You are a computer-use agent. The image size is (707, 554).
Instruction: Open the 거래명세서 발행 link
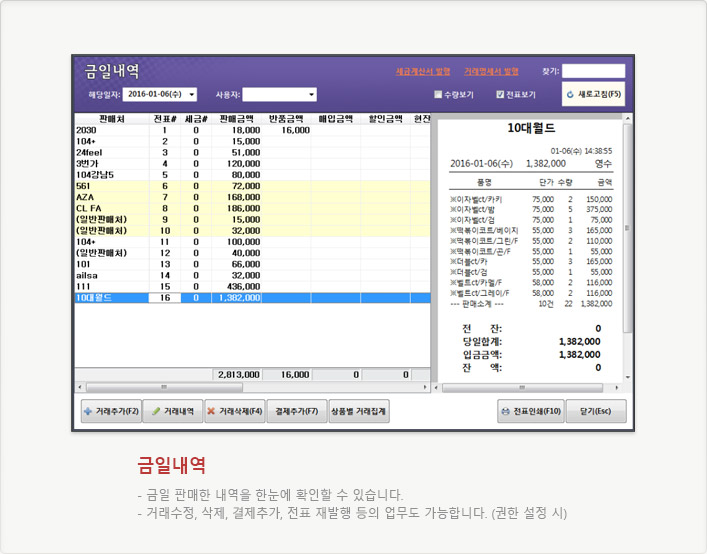491,71
